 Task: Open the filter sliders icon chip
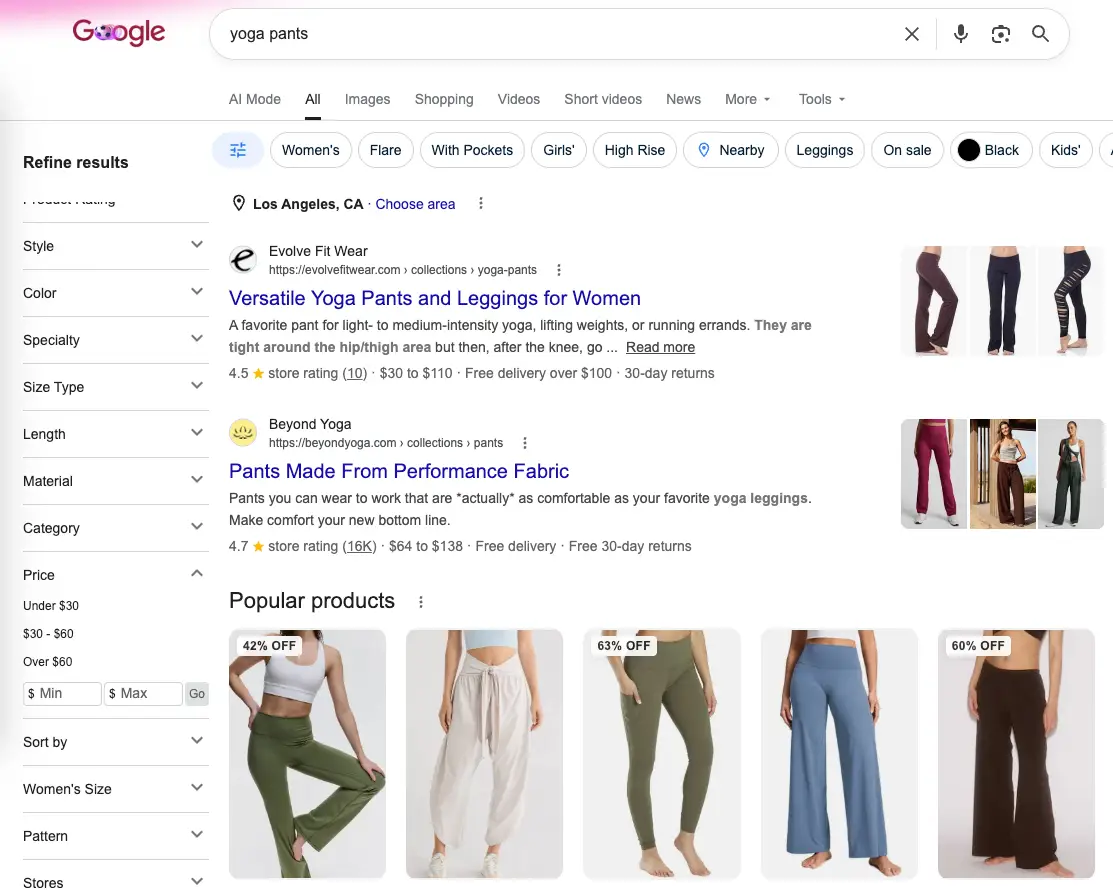[x=238, y=151]
